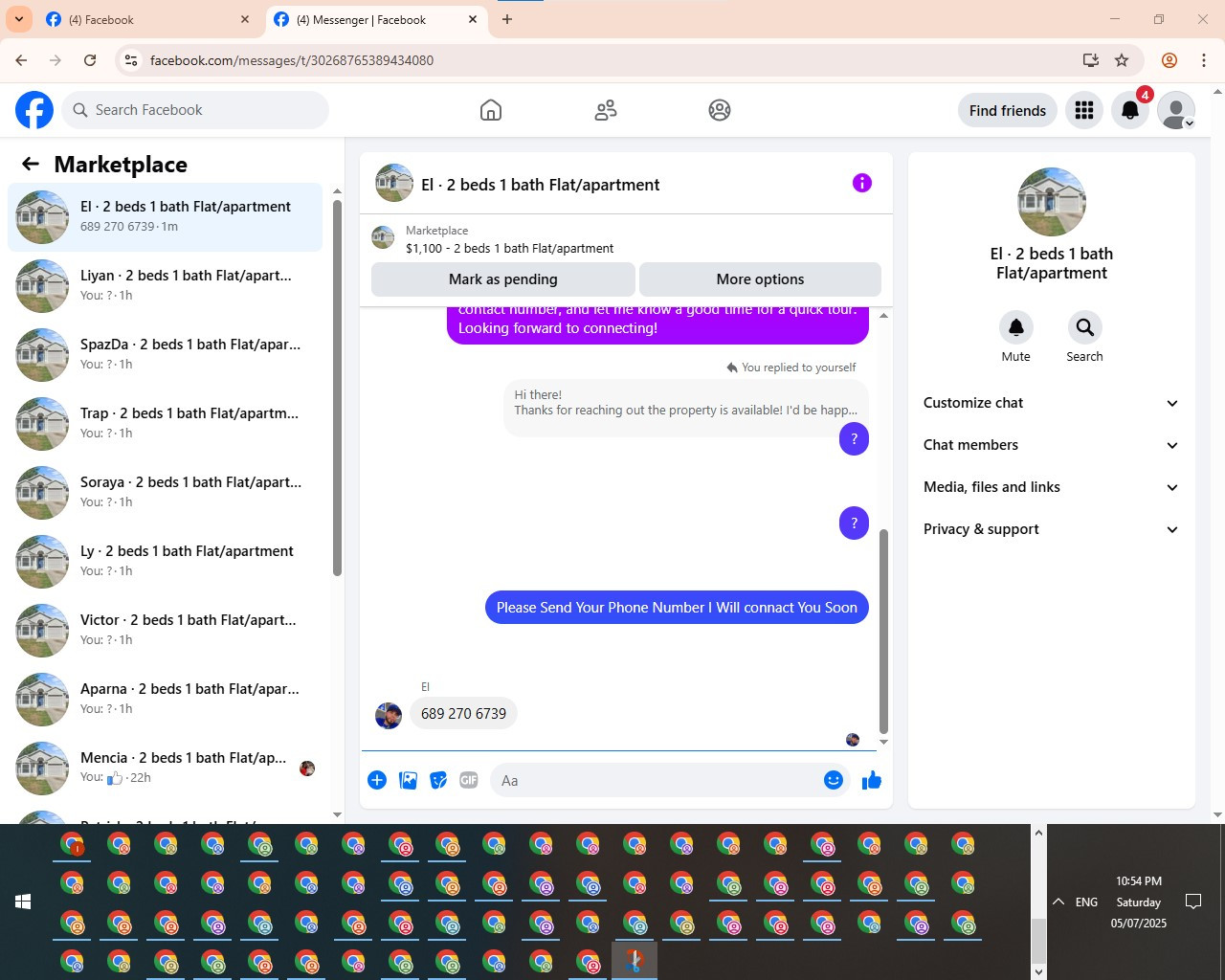Click the Search Facebook field
This screenshot has width=1225, height=980.
pos(195,110)
